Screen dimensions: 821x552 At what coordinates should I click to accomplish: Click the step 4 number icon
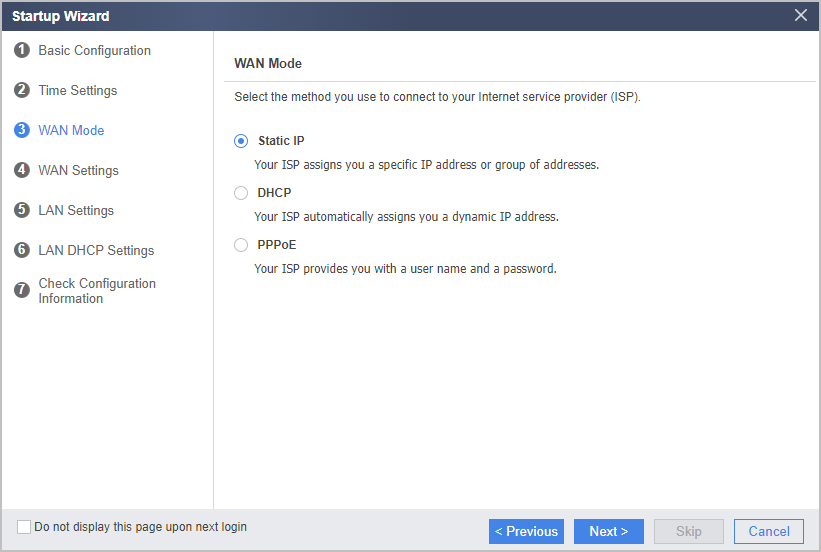[x=21, y=170]
